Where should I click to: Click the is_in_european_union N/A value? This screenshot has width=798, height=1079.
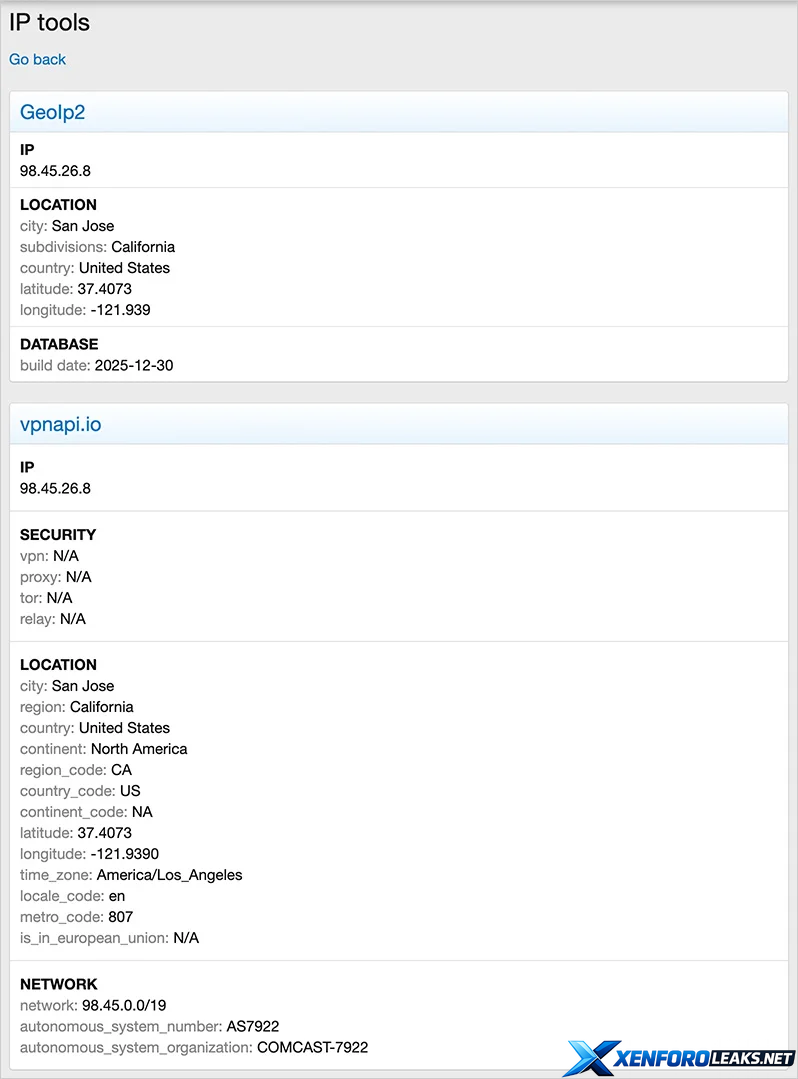coord(186,938)
